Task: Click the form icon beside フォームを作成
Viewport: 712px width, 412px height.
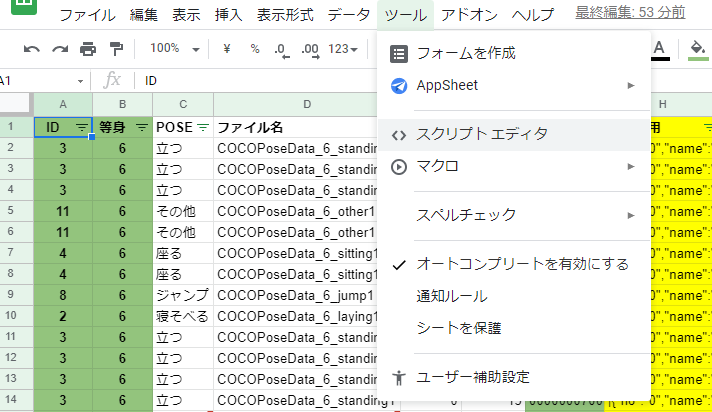Action: pos(399,54)
